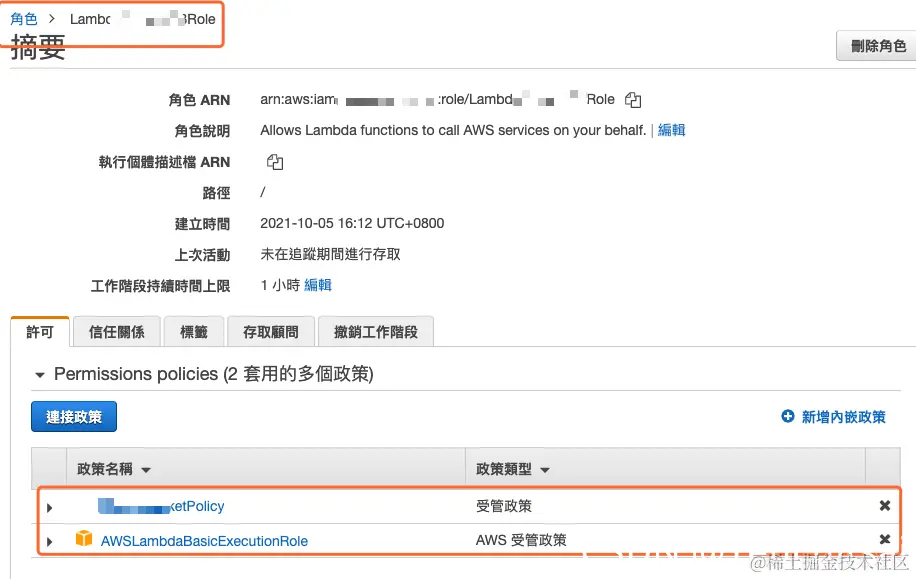Select the 許可 tab
The height and width of the screenshot is (579, 916).
click(x=40, y=332)
